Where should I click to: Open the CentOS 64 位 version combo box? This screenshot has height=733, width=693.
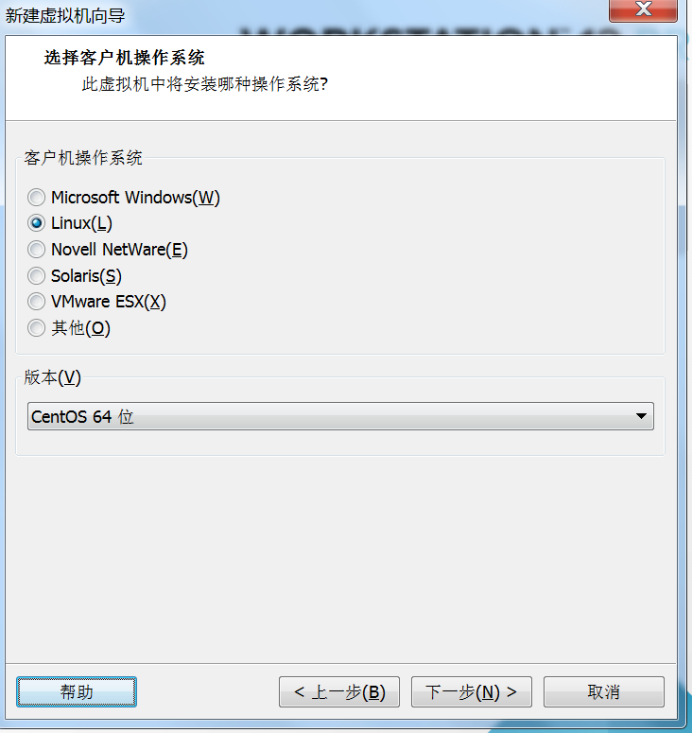(x=340, y=416)
